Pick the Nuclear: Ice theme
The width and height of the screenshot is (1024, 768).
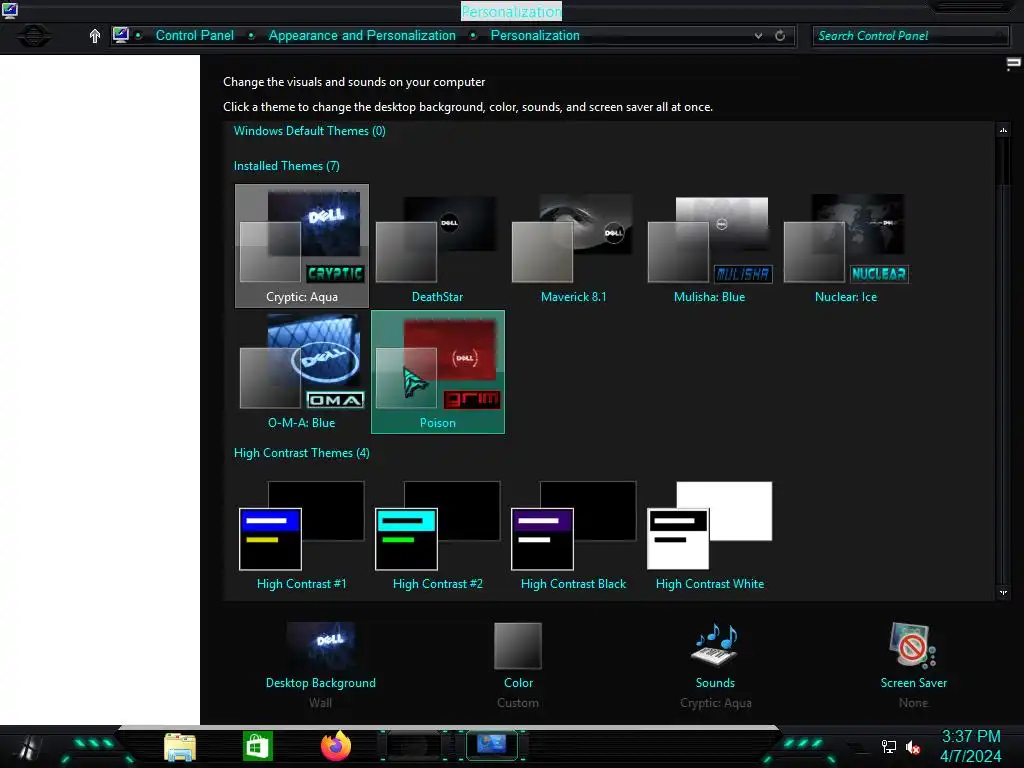[846, 246]
